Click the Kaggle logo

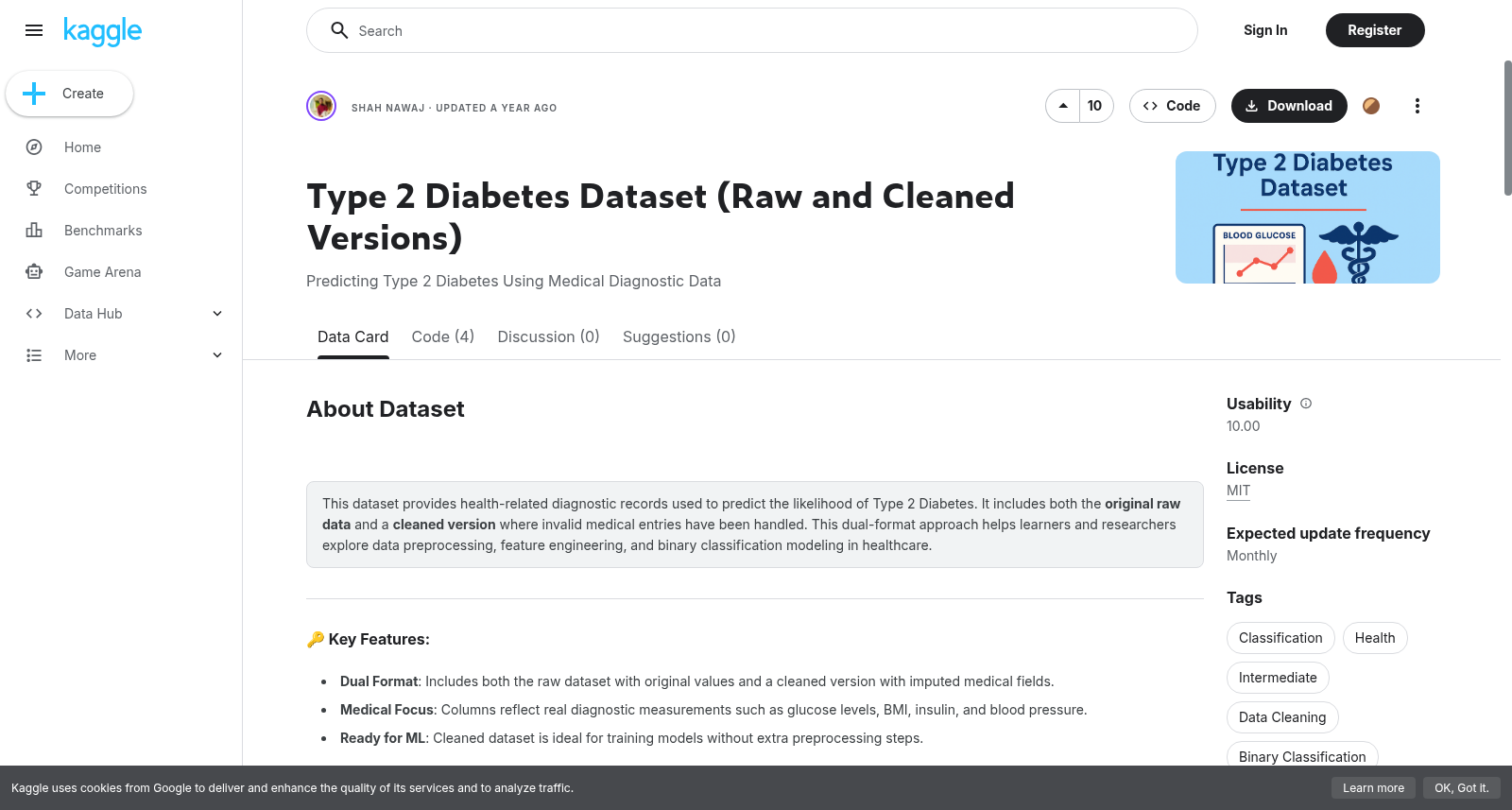coord(102,31)
